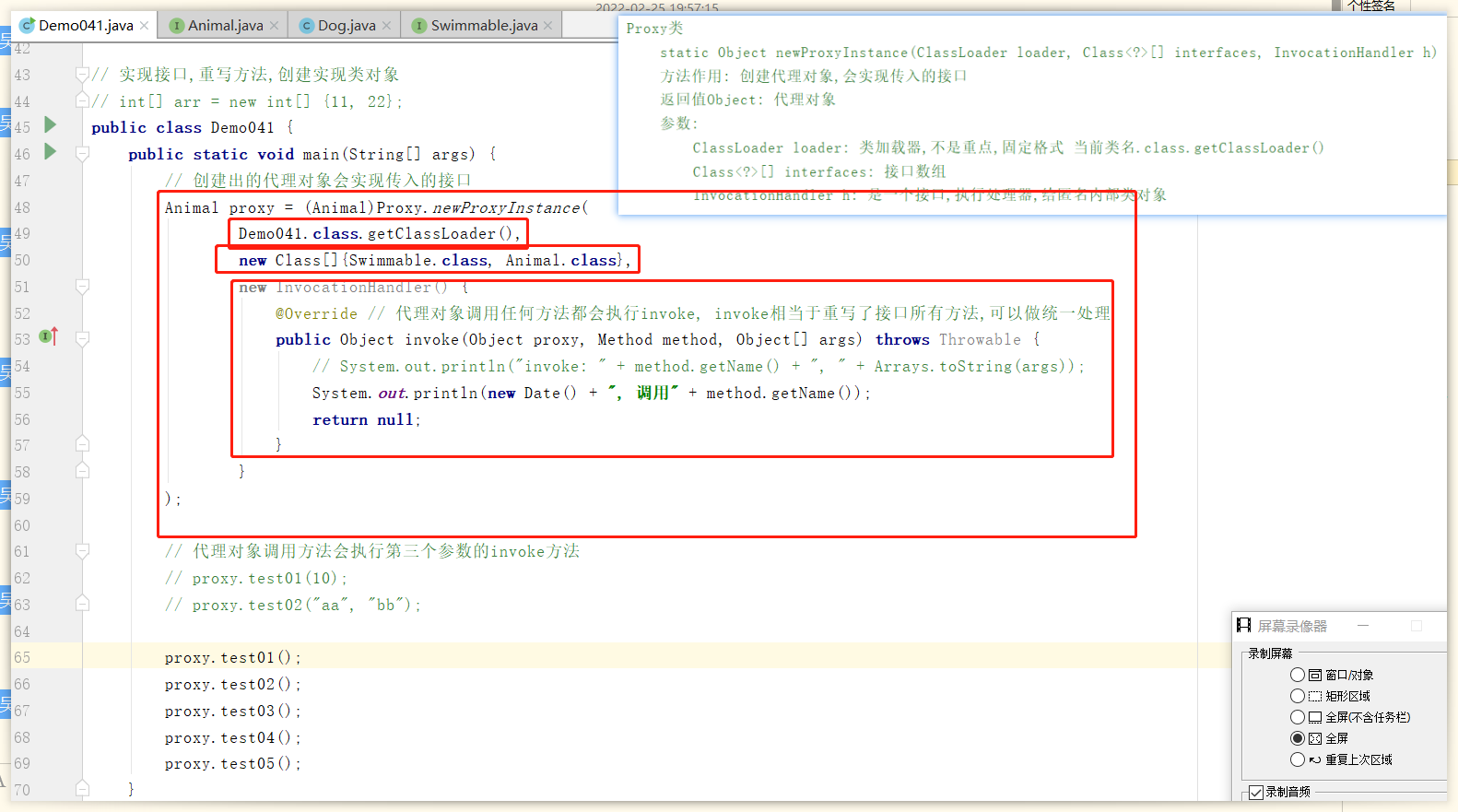The image size is (1458, 812).
Task: Click the interface icon on Animal.java tab
Action: (177, 26)
